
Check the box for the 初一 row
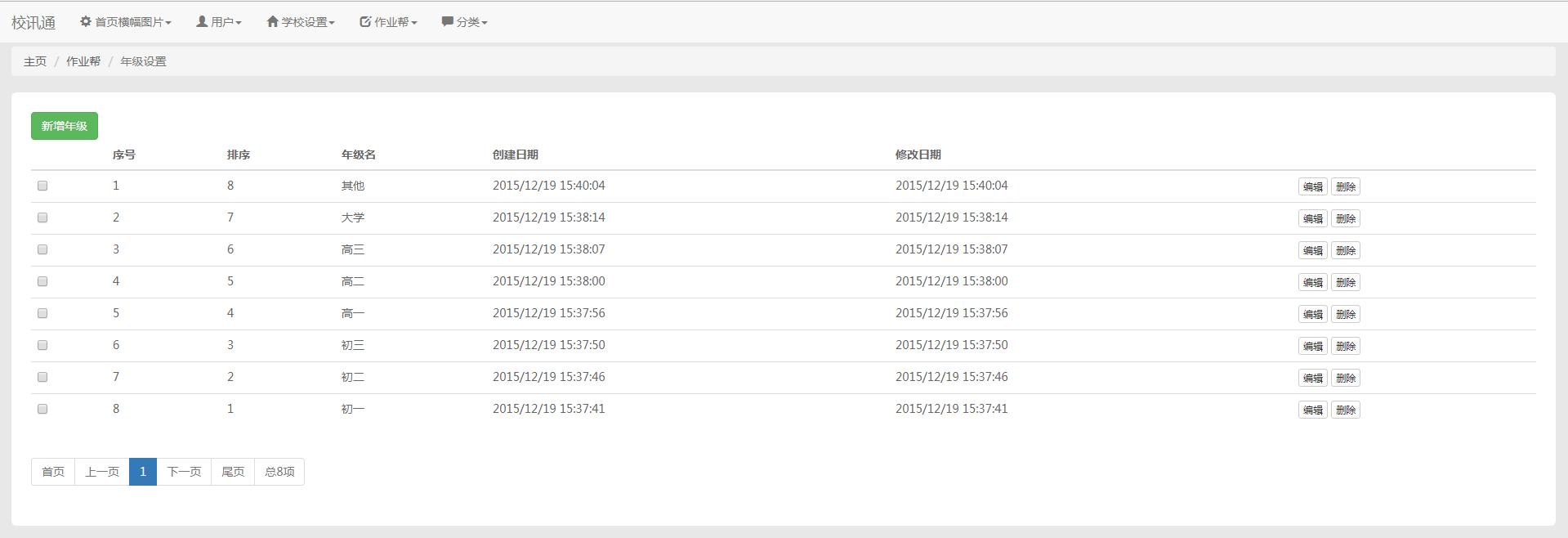coord(42,409)
